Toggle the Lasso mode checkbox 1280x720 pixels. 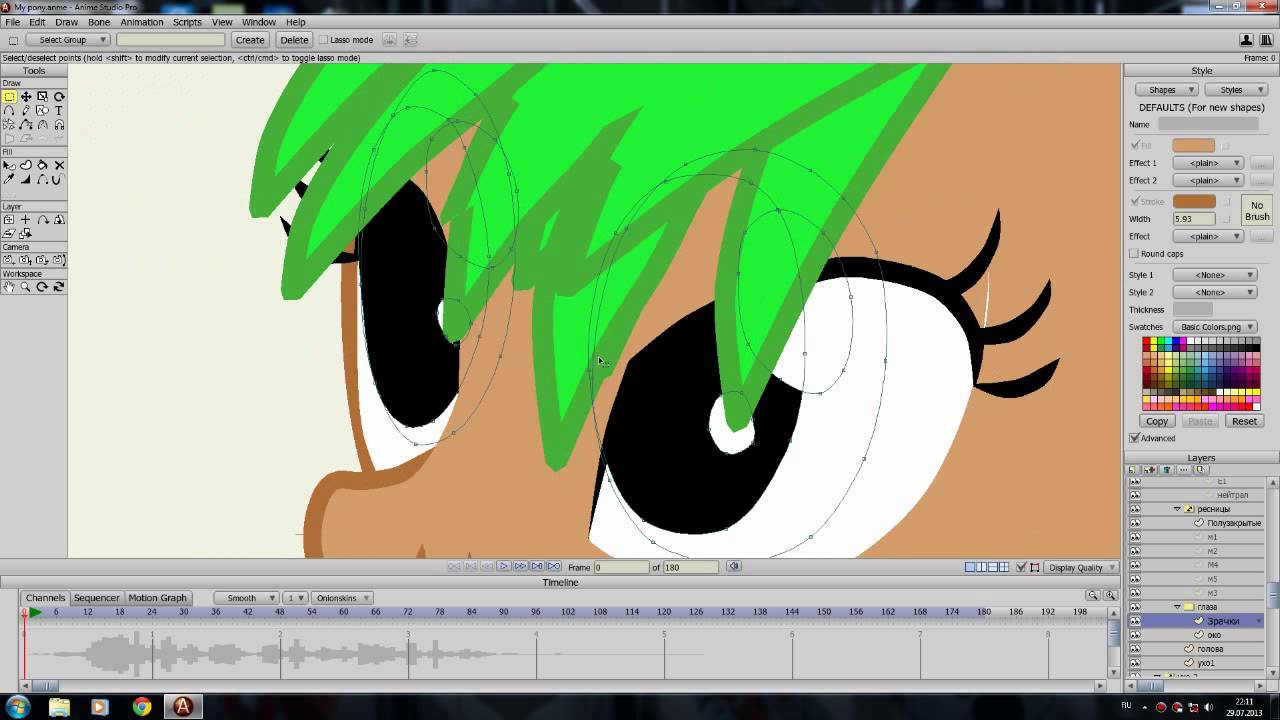pyautogui.click(x=323, y=40)
